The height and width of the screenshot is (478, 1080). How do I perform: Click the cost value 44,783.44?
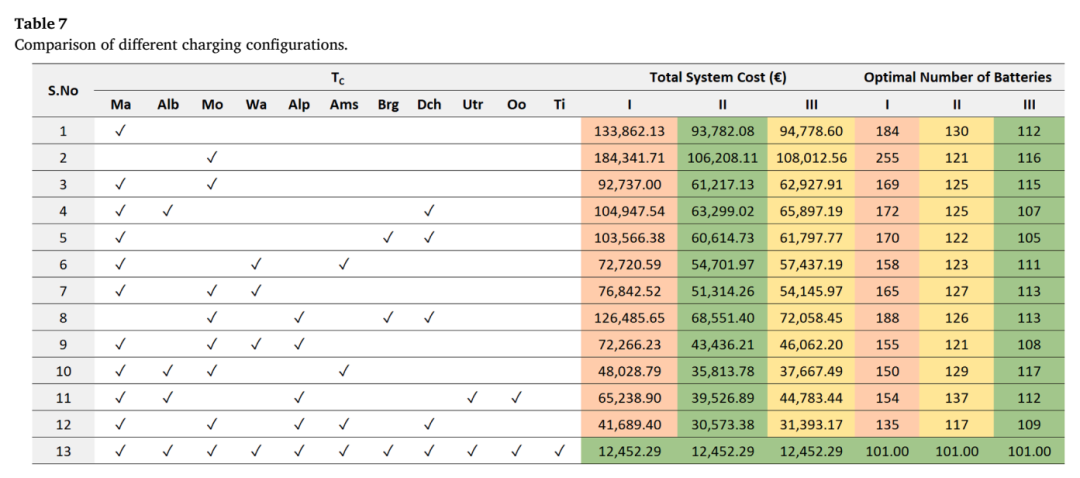coord(811,398)
